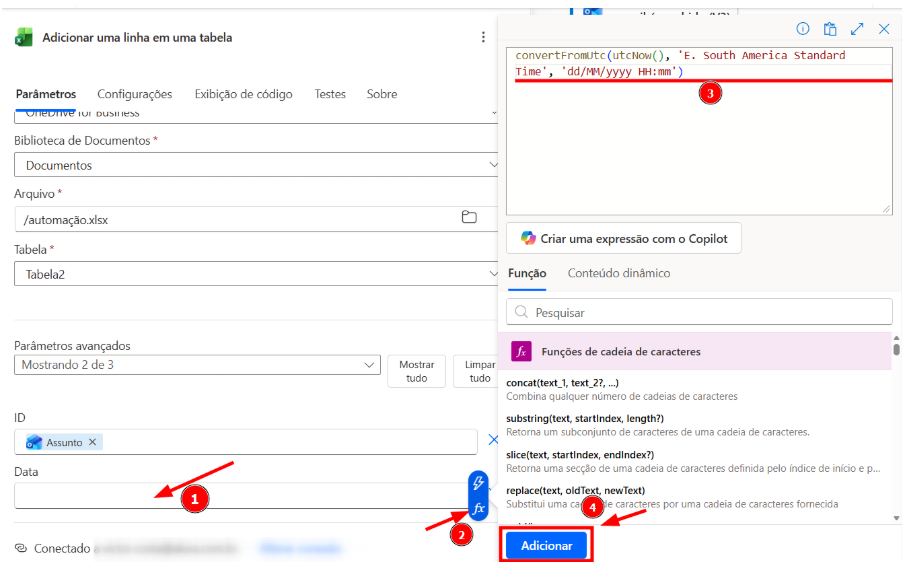The width and height of the screenshot is (902, 562).
Task: Click the Adicionar button
Action: pyautogui.click(x=546, y=545)
